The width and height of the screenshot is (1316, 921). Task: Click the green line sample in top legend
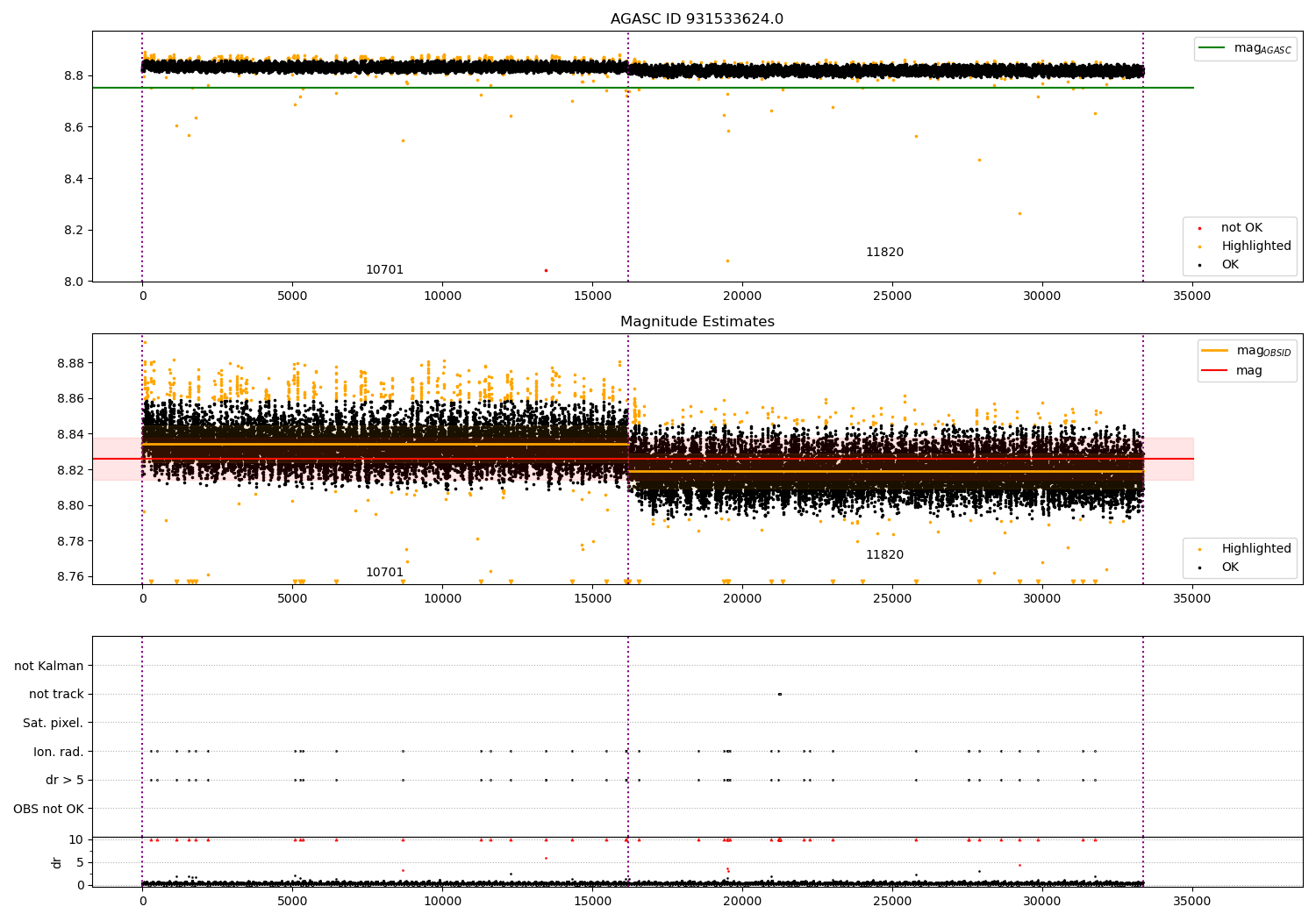click(x=1212, y=48)
